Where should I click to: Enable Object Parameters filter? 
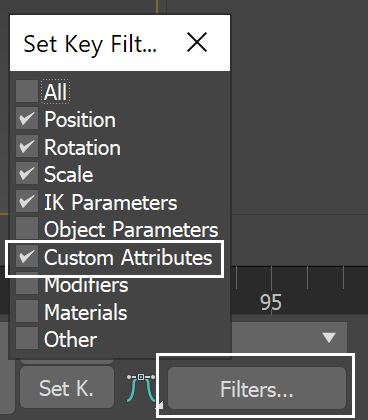tap(27, 228)
